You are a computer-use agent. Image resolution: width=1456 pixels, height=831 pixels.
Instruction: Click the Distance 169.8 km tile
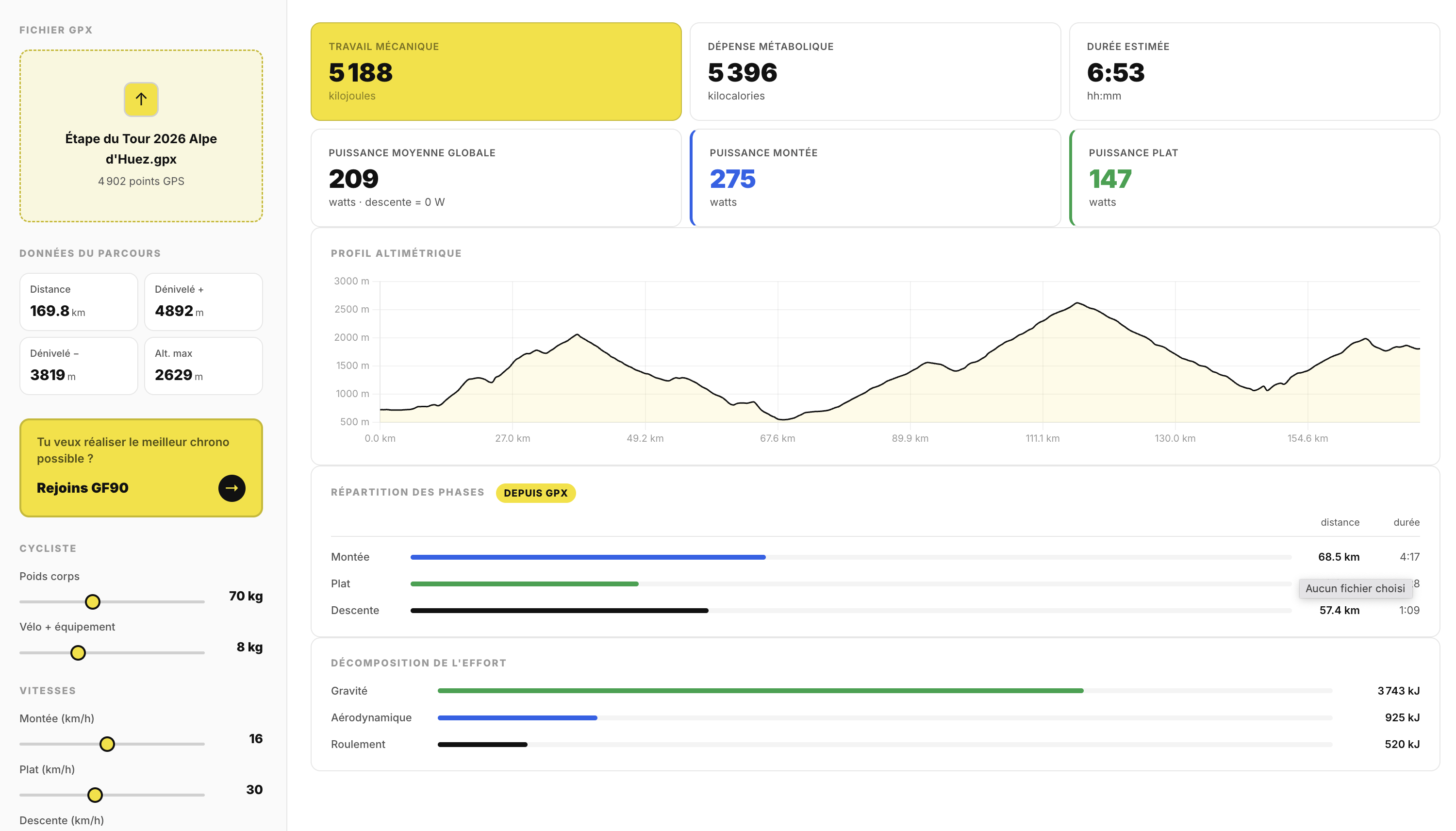click(79, 301)
